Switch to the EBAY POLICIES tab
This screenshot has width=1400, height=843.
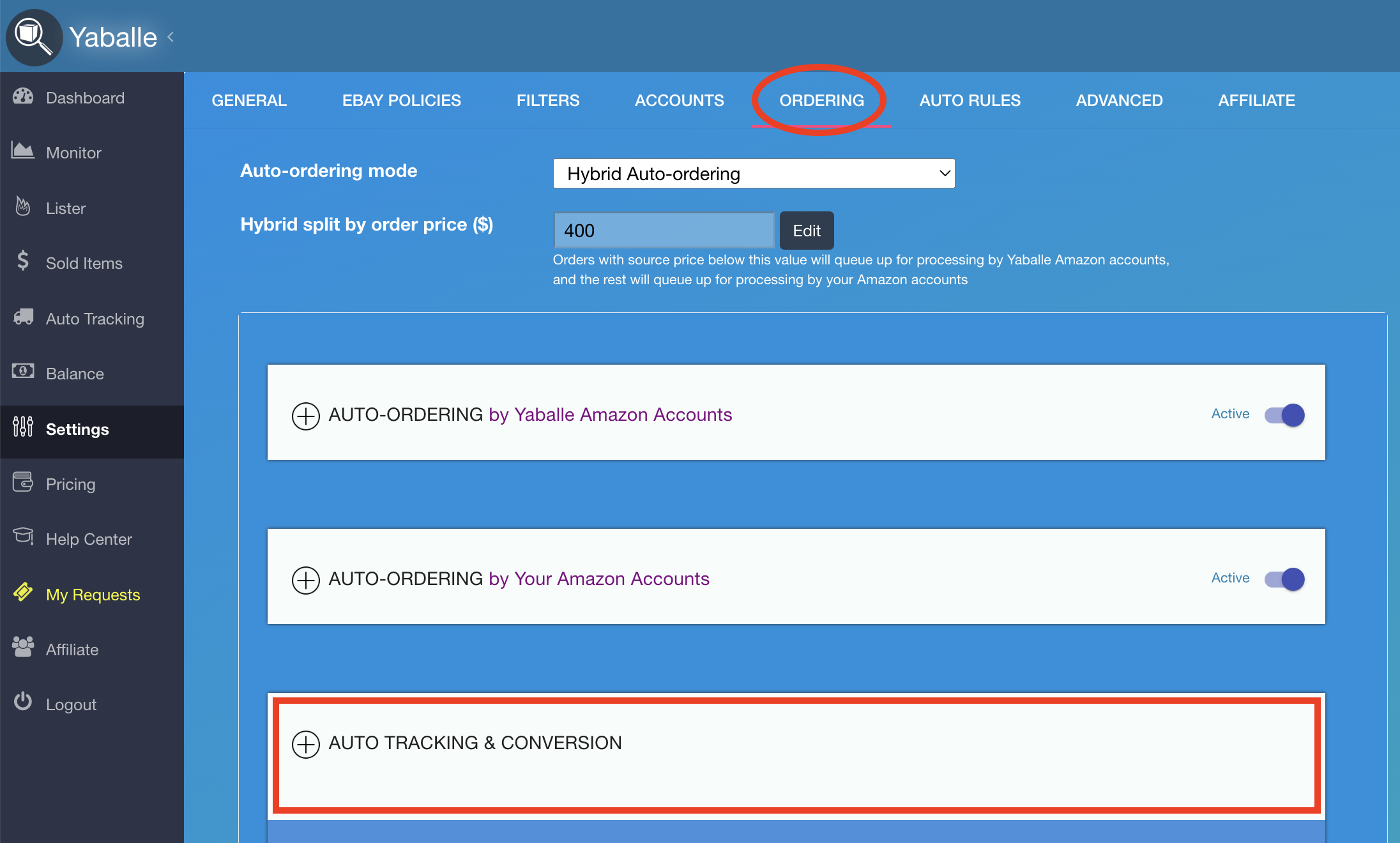(x=402, y=100)
